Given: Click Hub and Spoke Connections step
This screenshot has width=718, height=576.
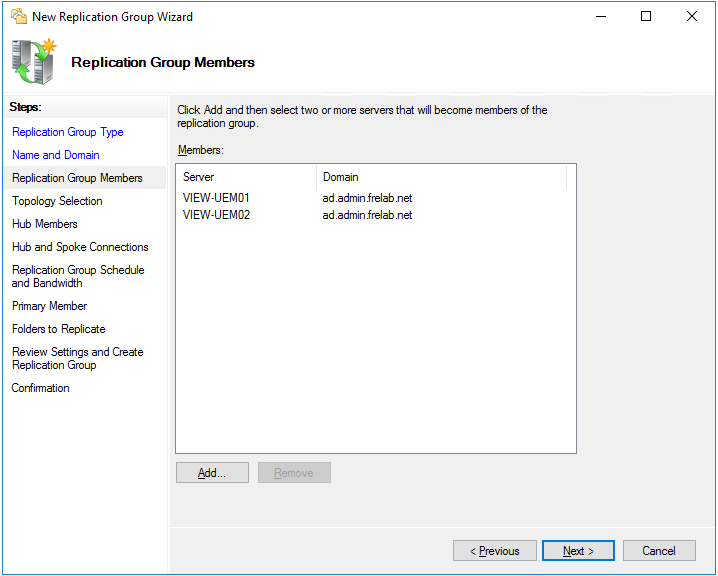Looking at the screenshot, I should click(80, 247).
